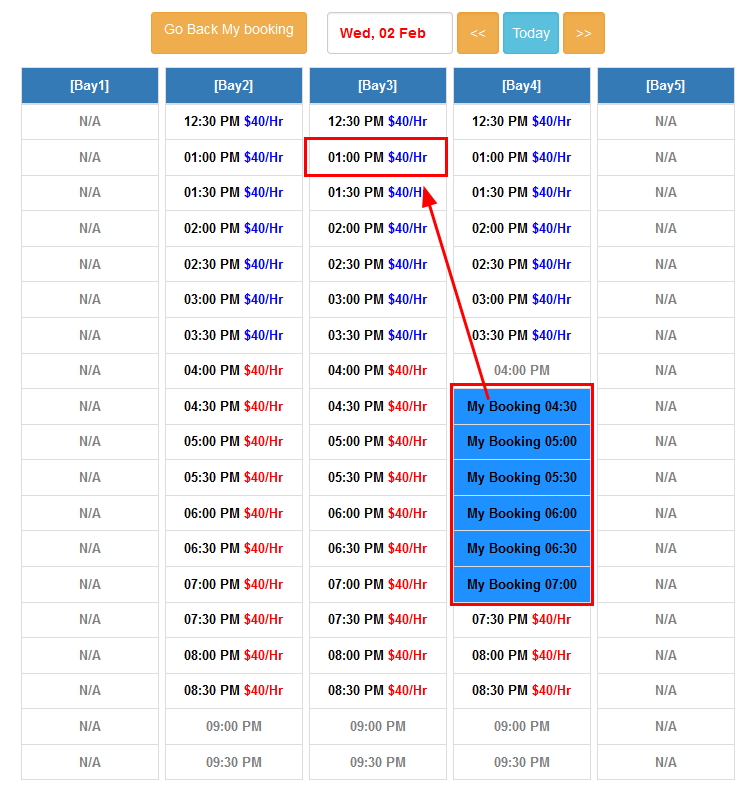Advance to next day with >> button
The height and width of the screenshot is (788, 744).
click(583, 33)
